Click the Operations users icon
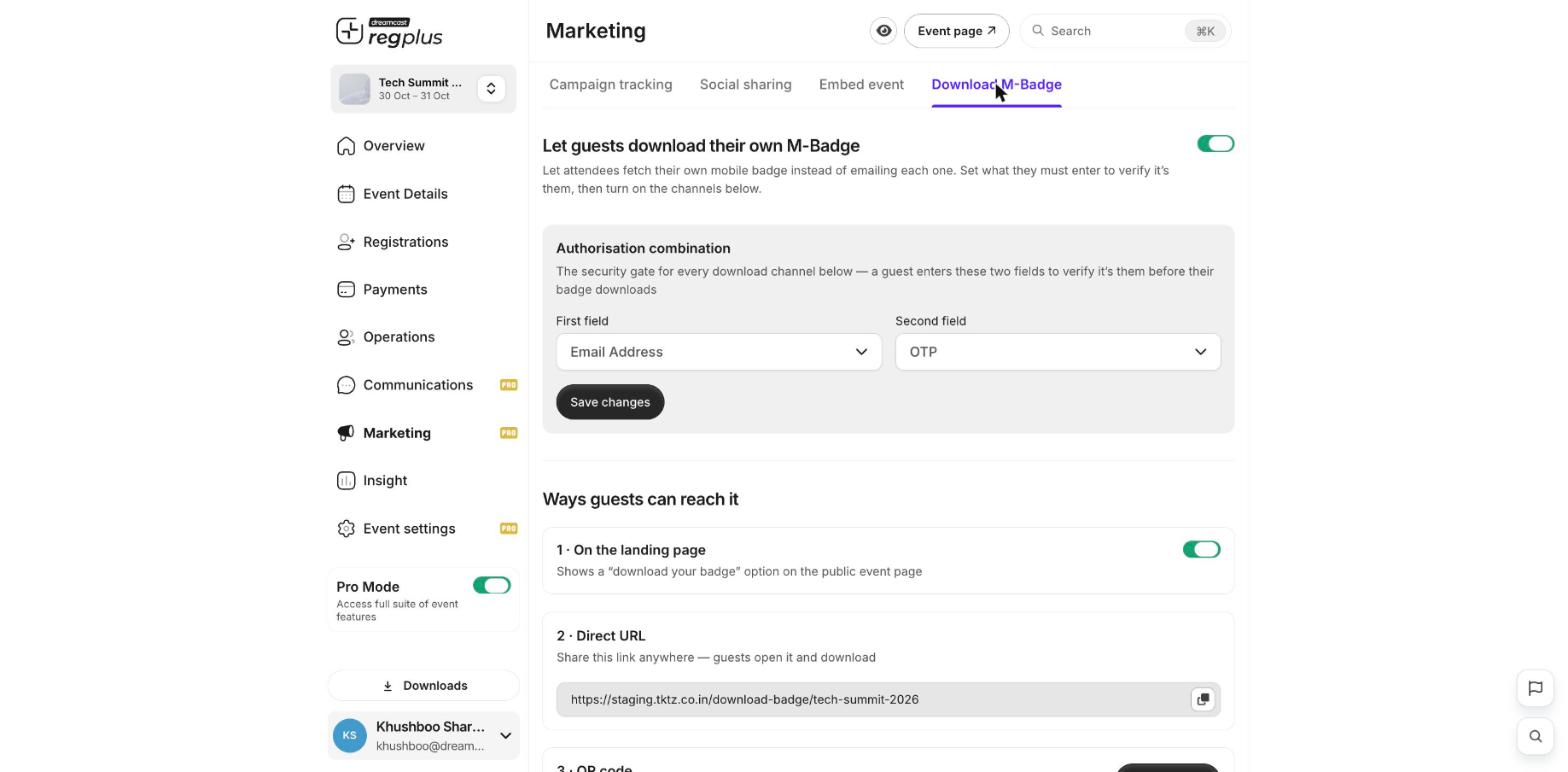Screen dimensions: 1568x772 (x=346, y=337)
